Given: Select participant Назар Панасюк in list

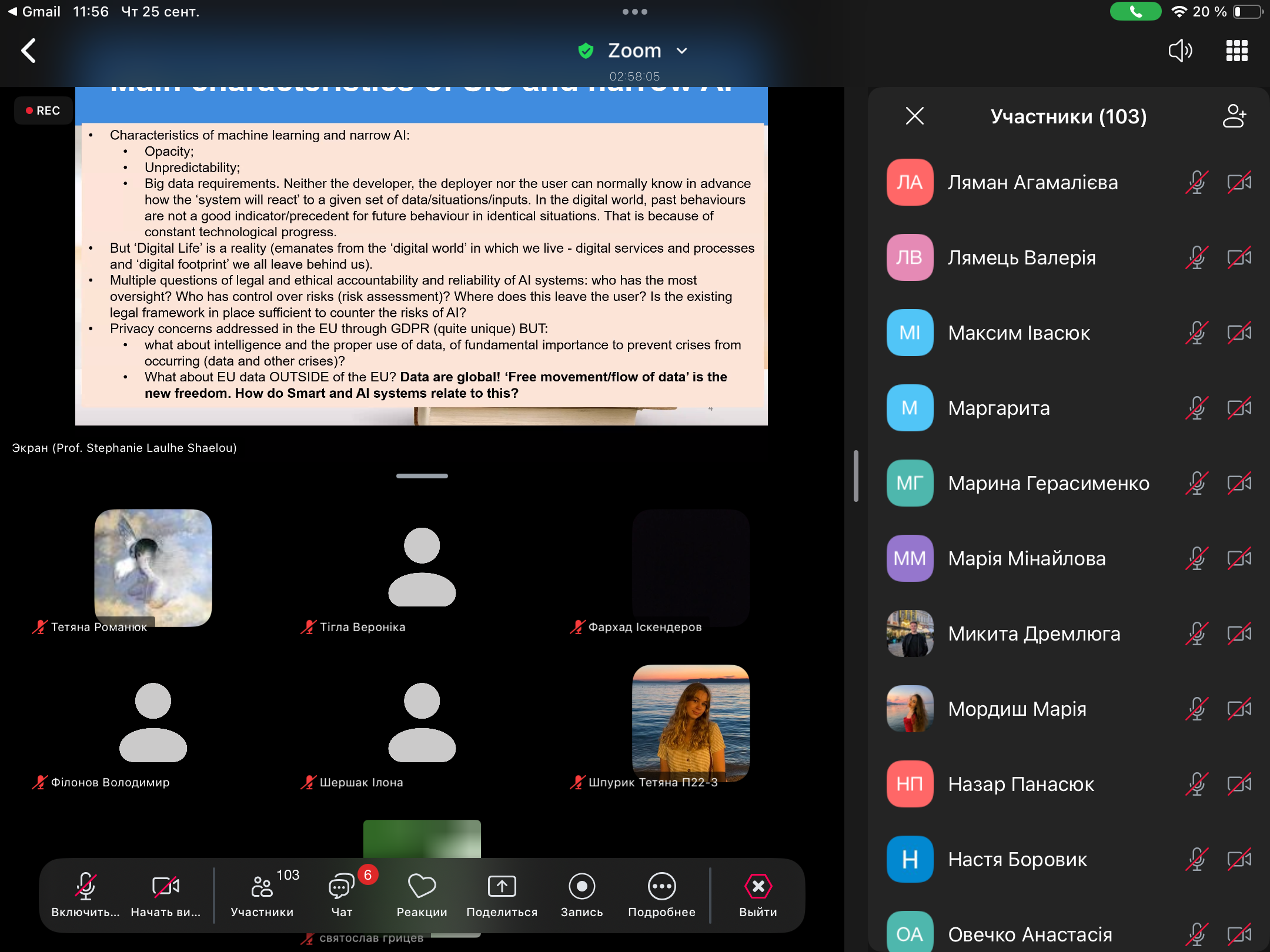Looking at the screenshot, I should (1021, 785).
